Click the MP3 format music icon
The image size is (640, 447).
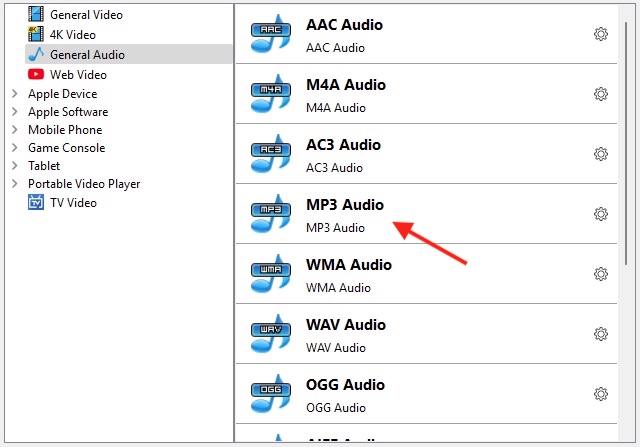pyautogui.click(x=271, y=213)
